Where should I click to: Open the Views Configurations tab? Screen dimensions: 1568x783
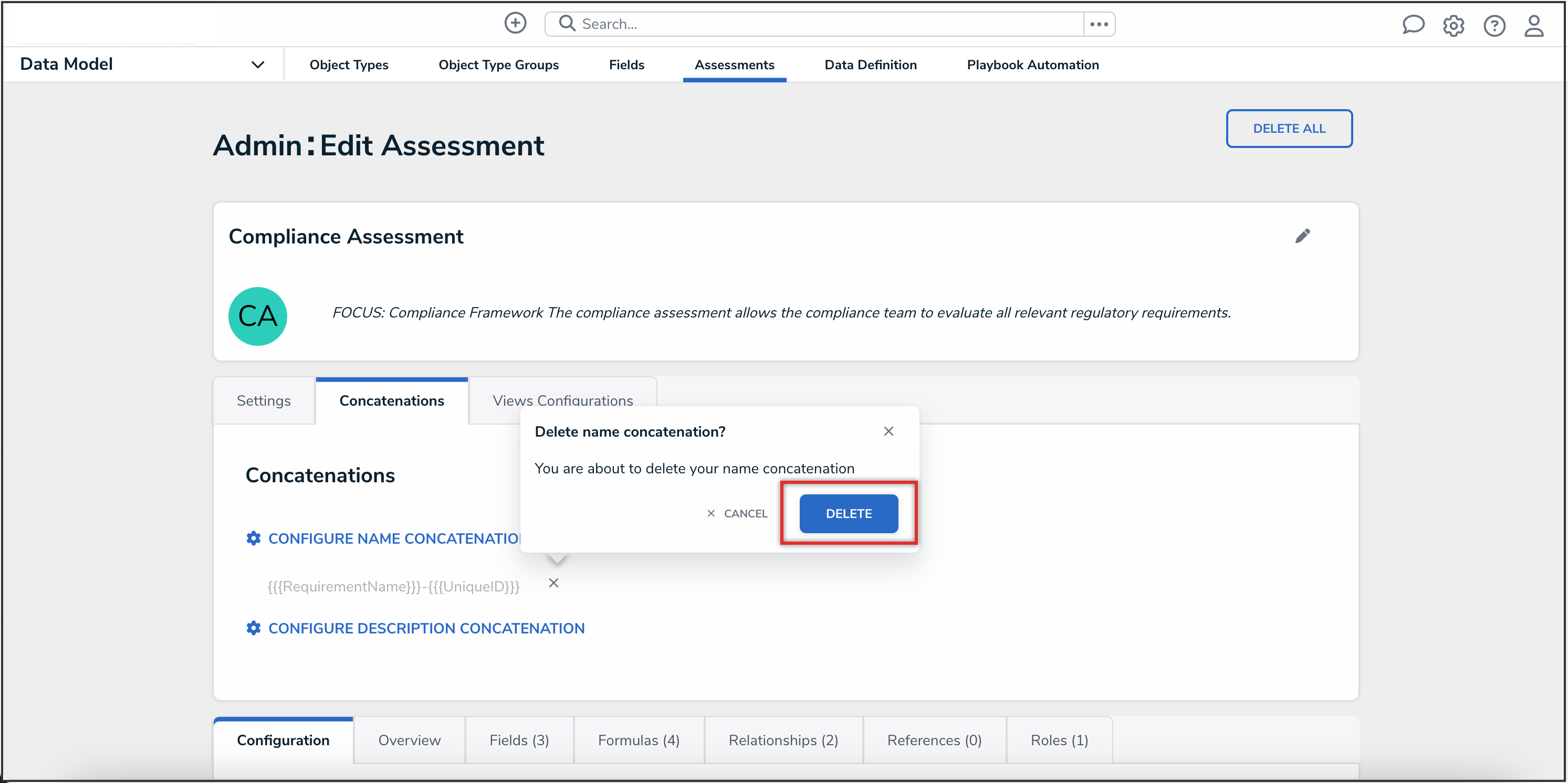(x=562, y=401)
